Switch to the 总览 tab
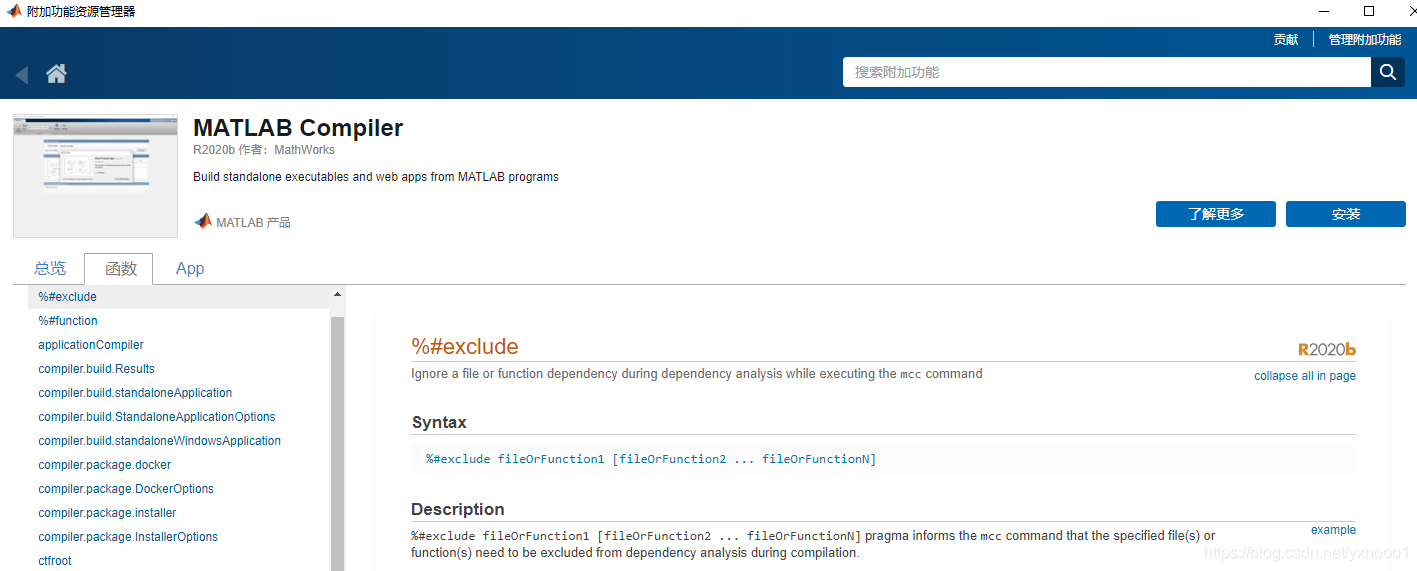The height and width of the screenshot is (571, 1417). click(50, 268)
